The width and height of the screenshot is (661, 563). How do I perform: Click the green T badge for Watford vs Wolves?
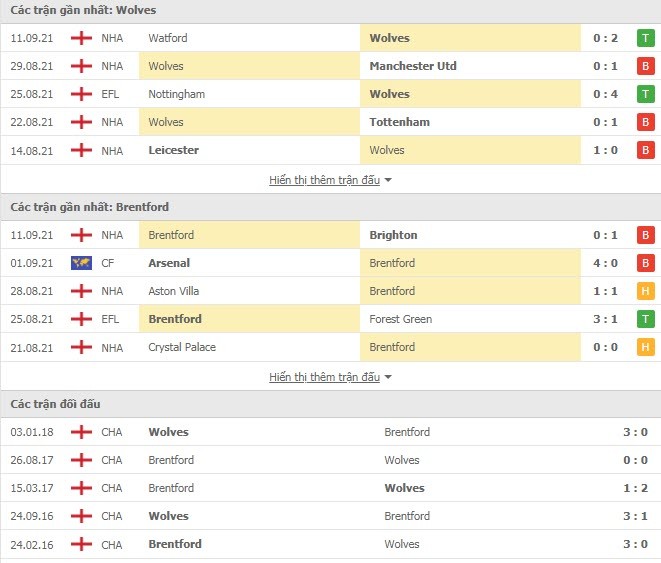point(645,38)
